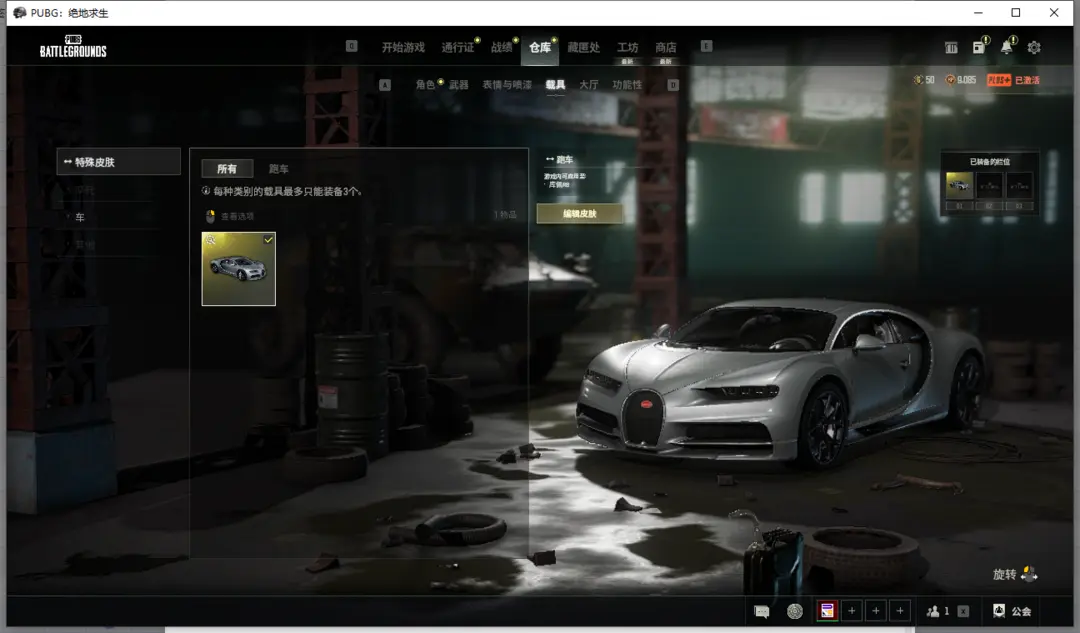
Task: Switch to the 角色 sub-tab
Action: coord(425,85)
